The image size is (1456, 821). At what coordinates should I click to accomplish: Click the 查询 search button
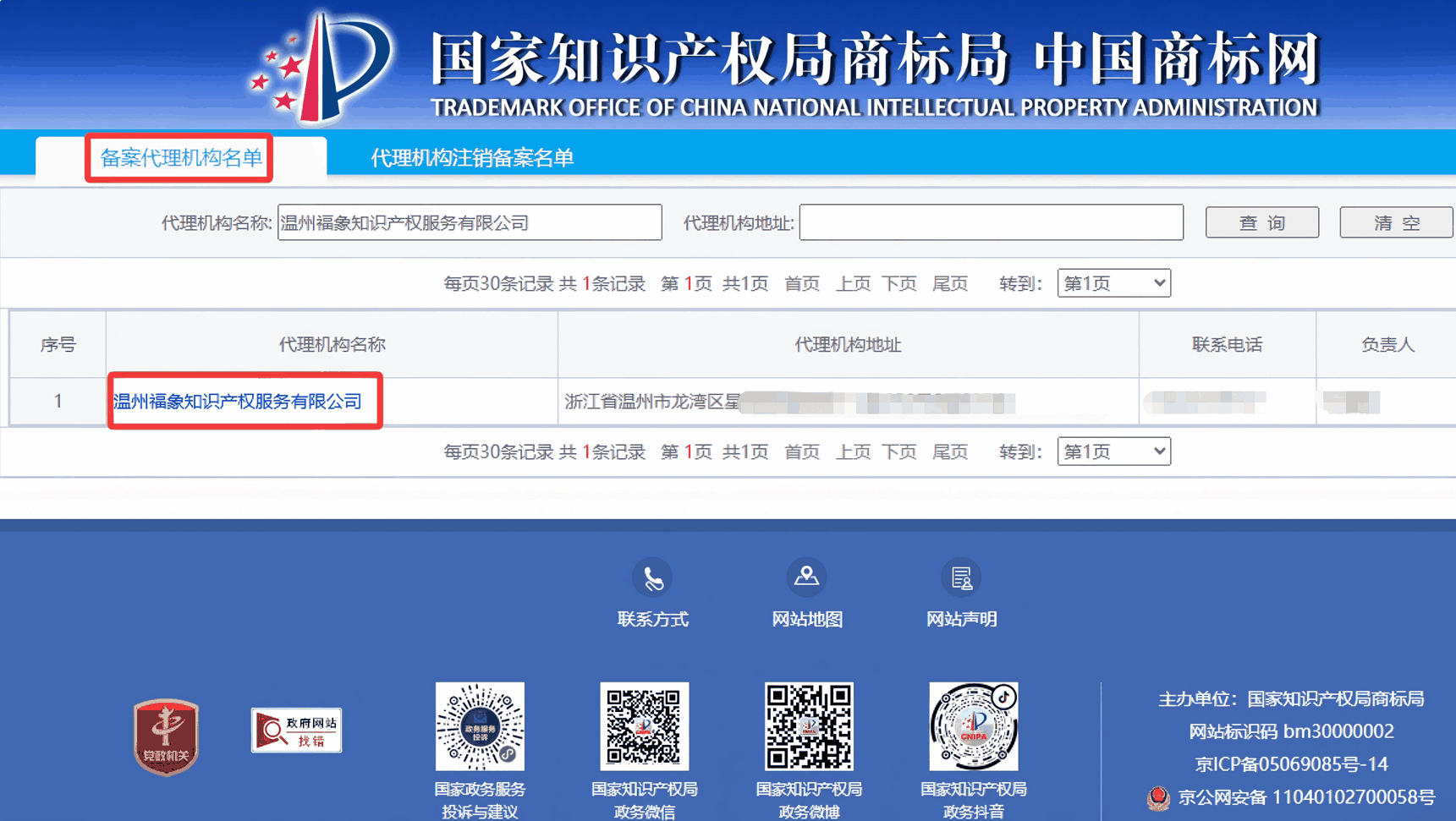tap(1262, 222)
